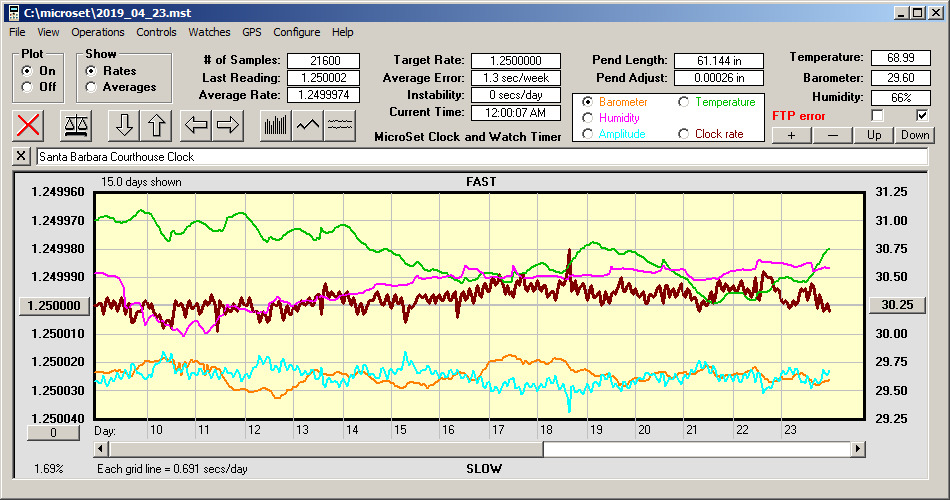The height and width of the screenshot is (500, 950).
Task: Untick the checked box above Down button
Action: [x=922, y=115]
